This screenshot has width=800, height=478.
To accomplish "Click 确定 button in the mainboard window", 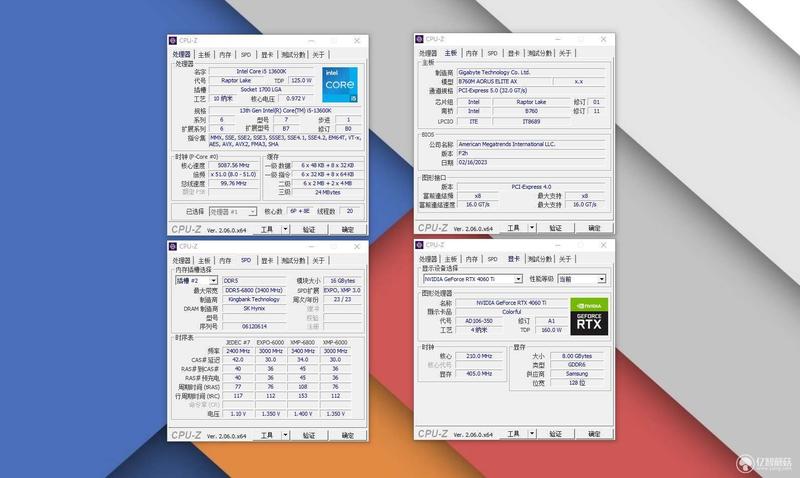I will click(x=594, y=228).
